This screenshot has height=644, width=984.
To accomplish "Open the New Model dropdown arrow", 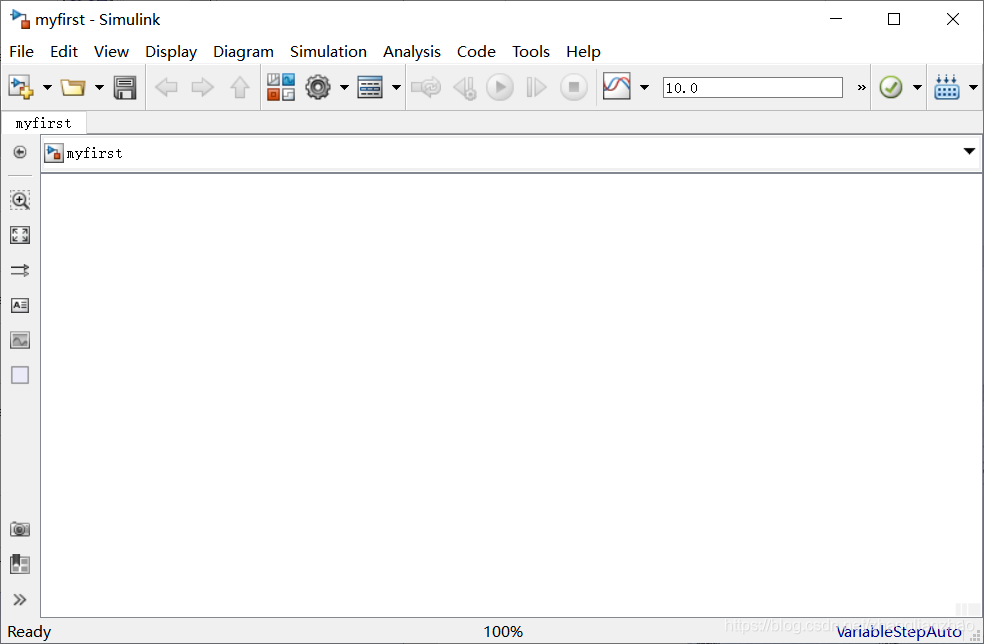I will (x=47, y=87).
